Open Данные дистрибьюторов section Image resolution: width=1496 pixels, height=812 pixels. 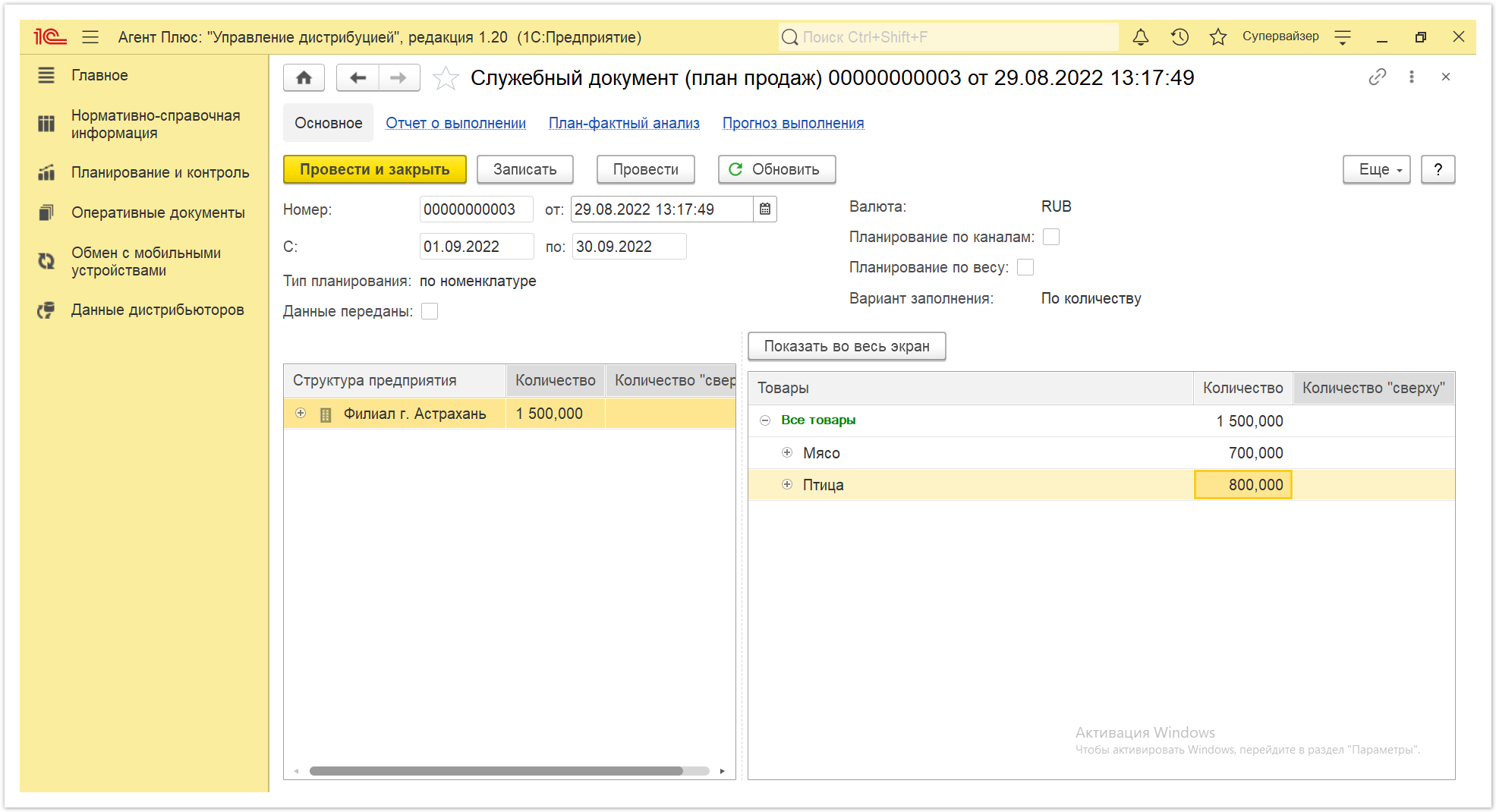coord(158,310)
